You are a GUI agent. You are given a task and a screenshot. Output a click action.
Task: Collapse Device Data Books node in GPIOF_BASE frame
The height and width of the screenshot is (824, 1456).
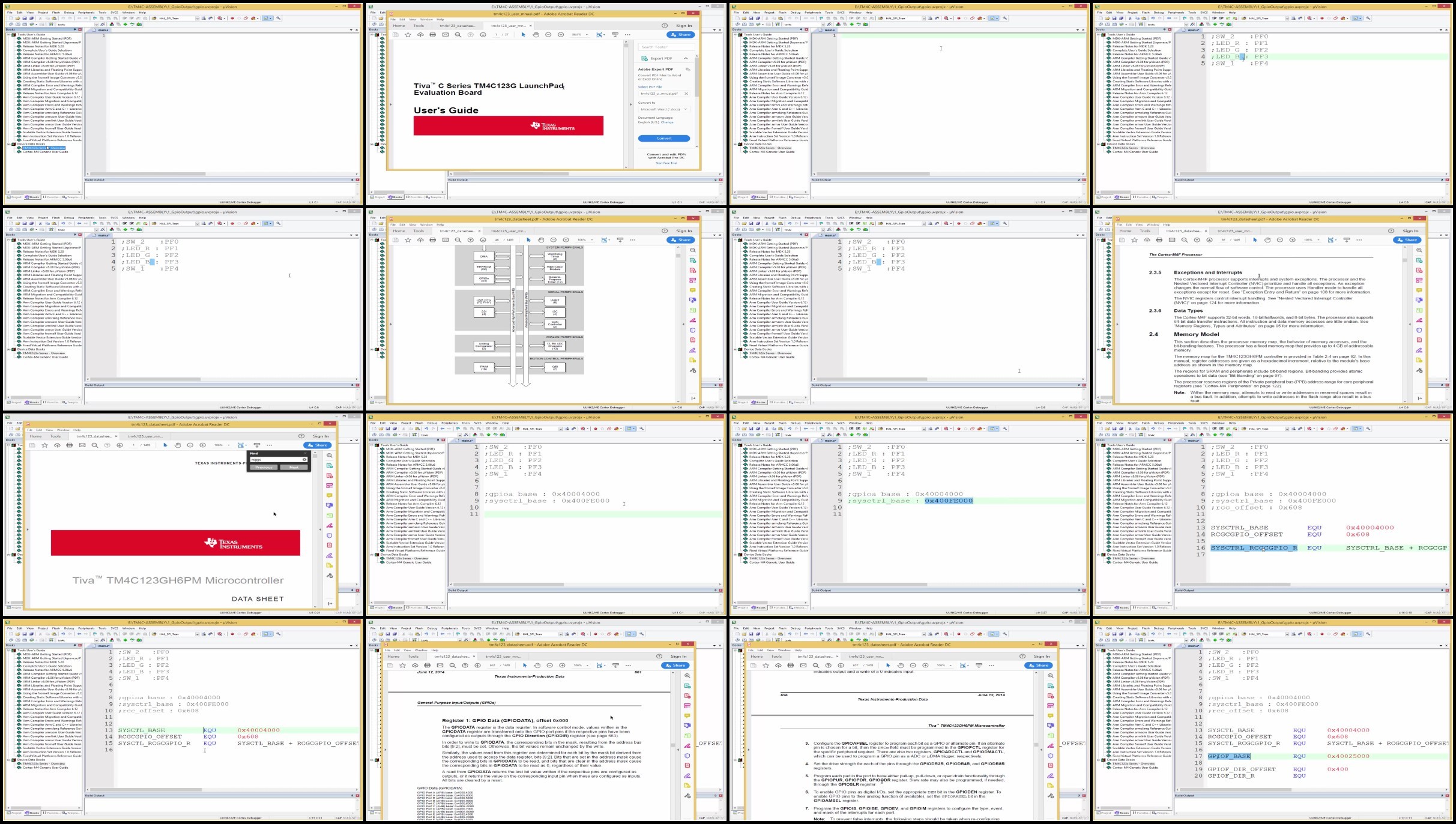(1098, 760)
